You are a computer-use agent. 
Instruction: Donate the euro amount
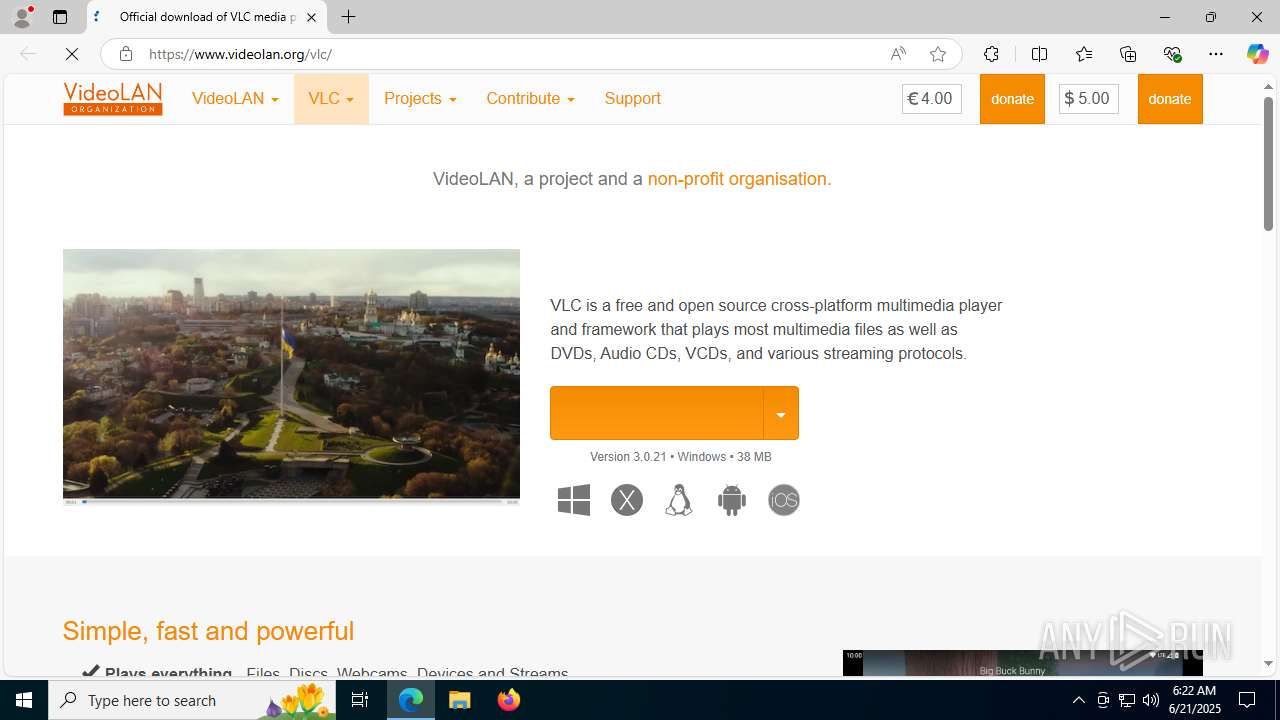(1012, 99)
